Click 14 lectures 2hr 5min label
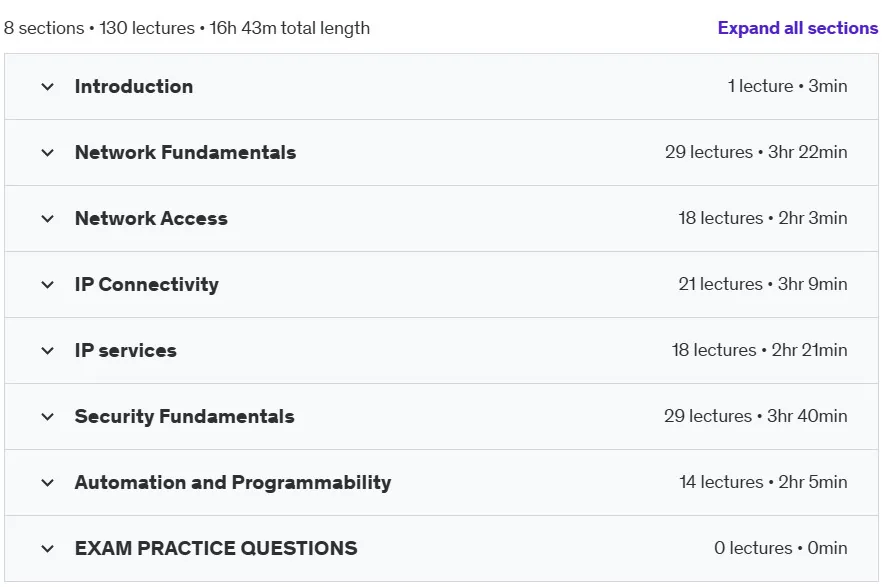882x587 pixels. click(763, 482)
